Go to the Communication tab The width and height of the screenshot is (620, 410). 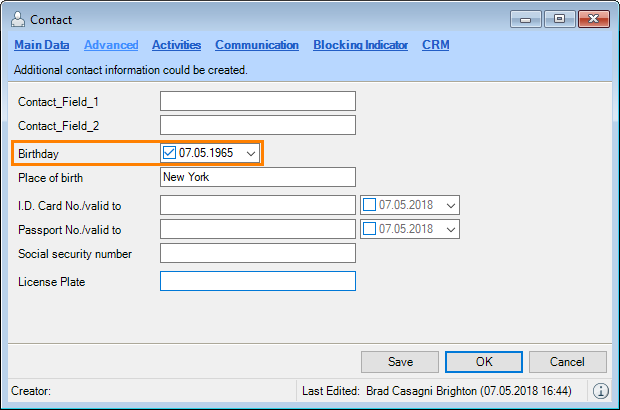(x=257, y=45)
